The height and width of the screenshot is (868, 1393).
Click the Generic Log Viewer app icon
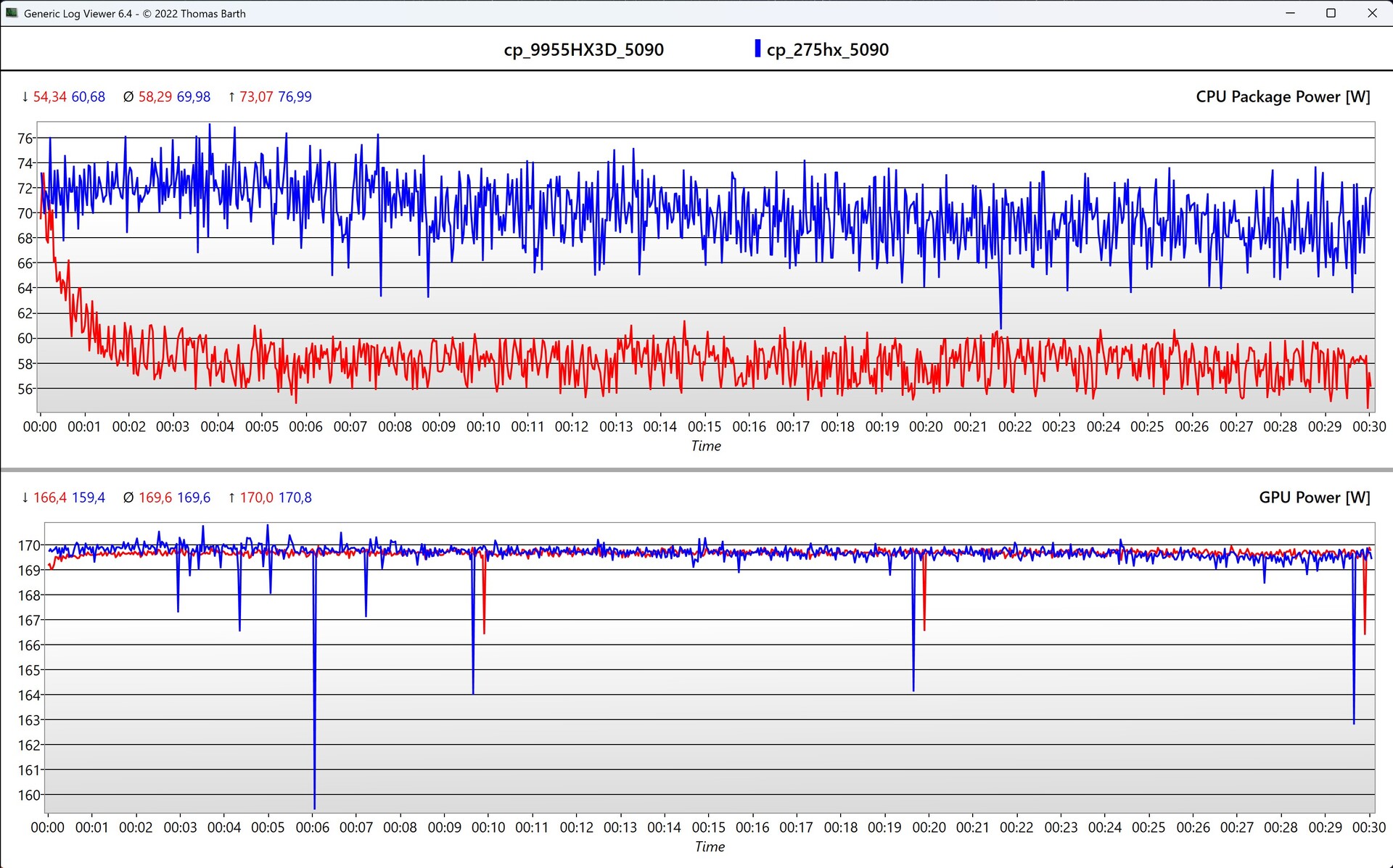[11, 13]
